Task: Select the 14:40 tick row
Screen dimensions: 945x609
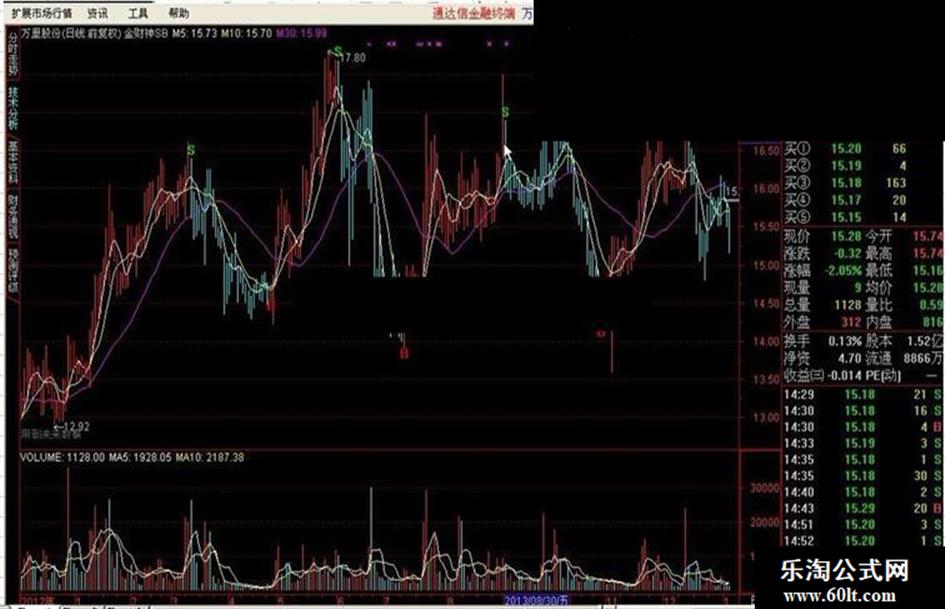Action: pos(863,492)
